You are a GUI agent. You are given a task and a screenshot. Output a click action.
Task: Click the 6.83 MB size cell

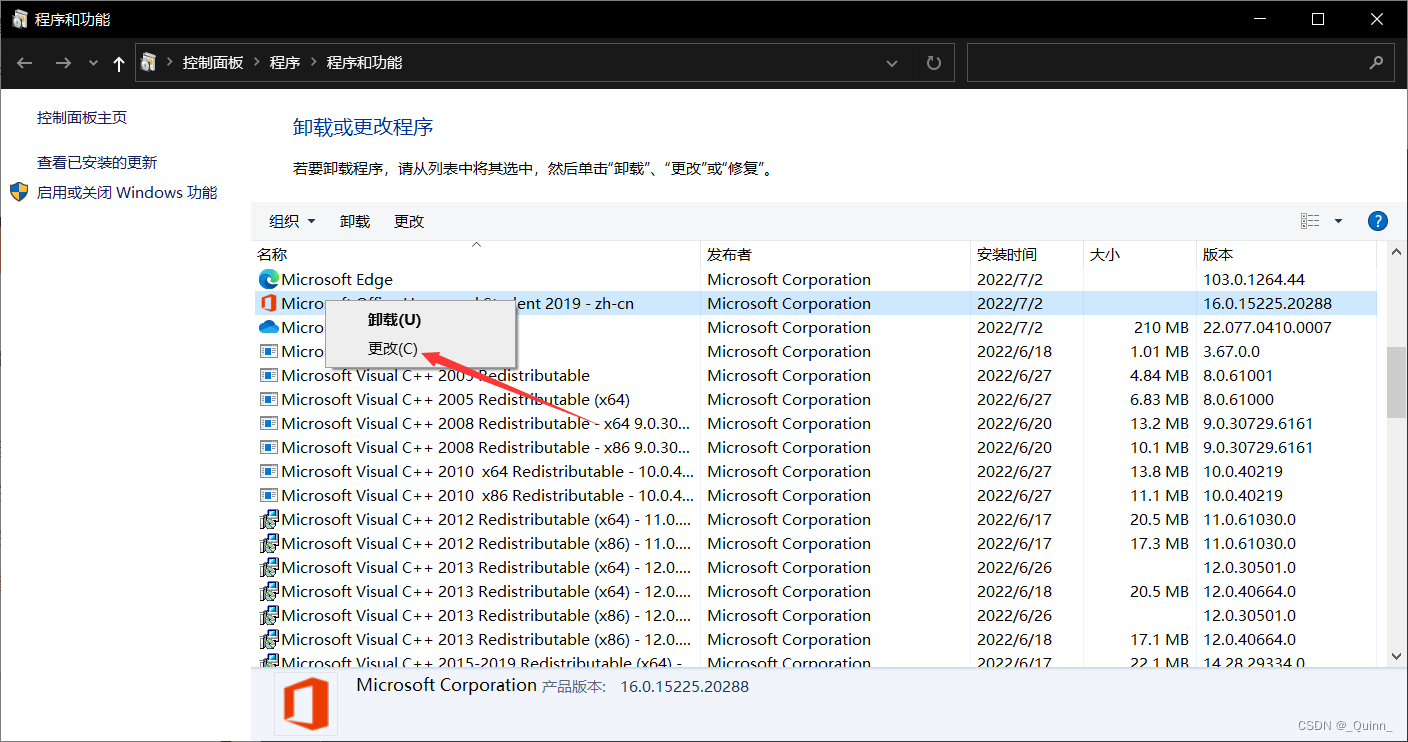pyautogui.click(x=1159, y=399)
